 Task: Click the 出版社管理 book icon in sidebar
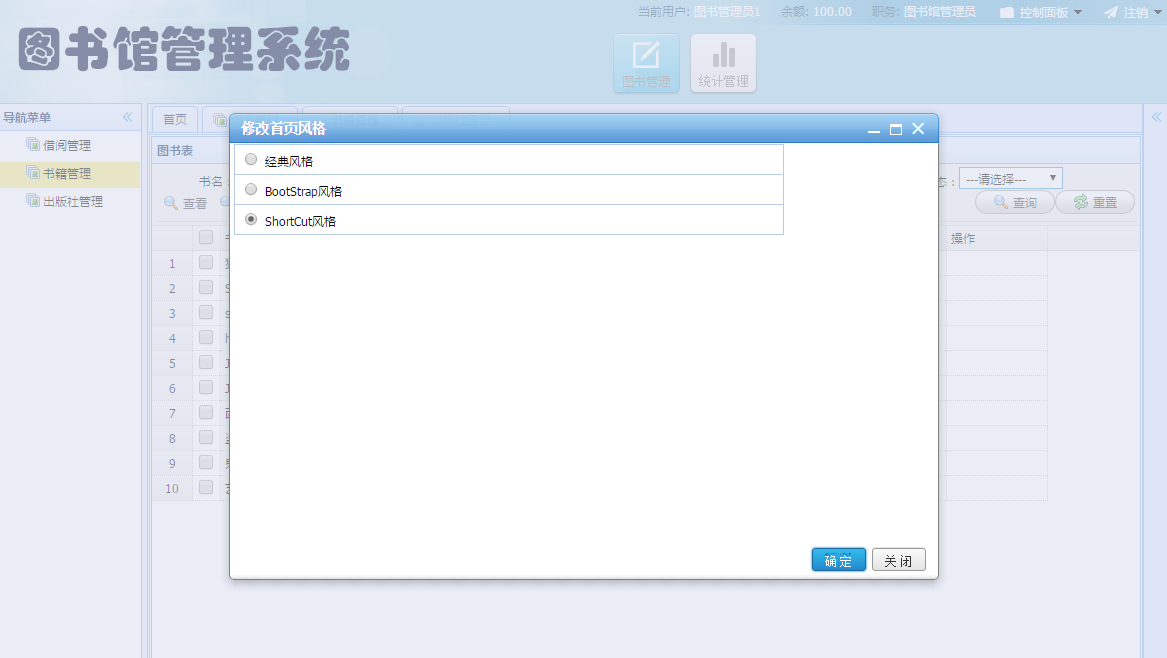(x=32, y=200)
